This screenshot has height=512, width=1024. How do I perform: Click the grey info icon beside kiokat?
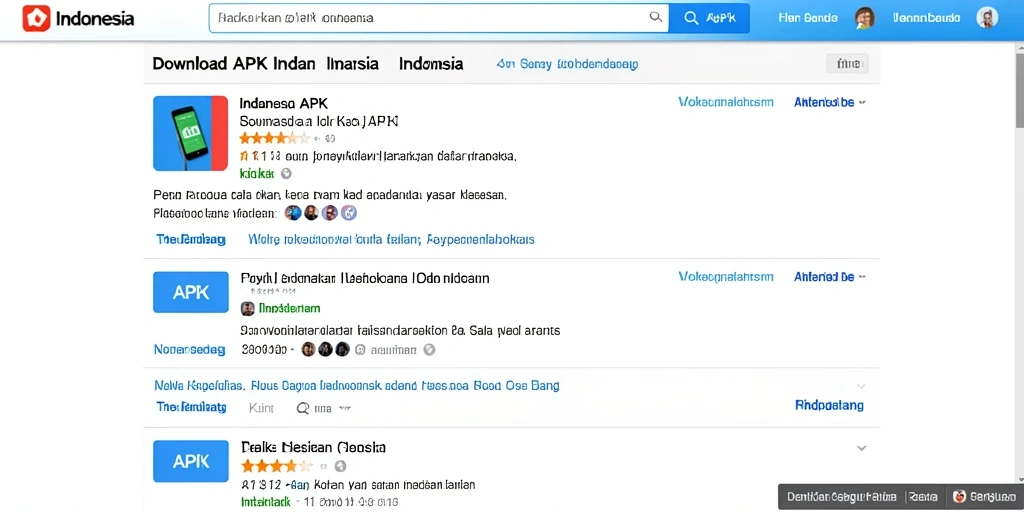pos(285,174)
